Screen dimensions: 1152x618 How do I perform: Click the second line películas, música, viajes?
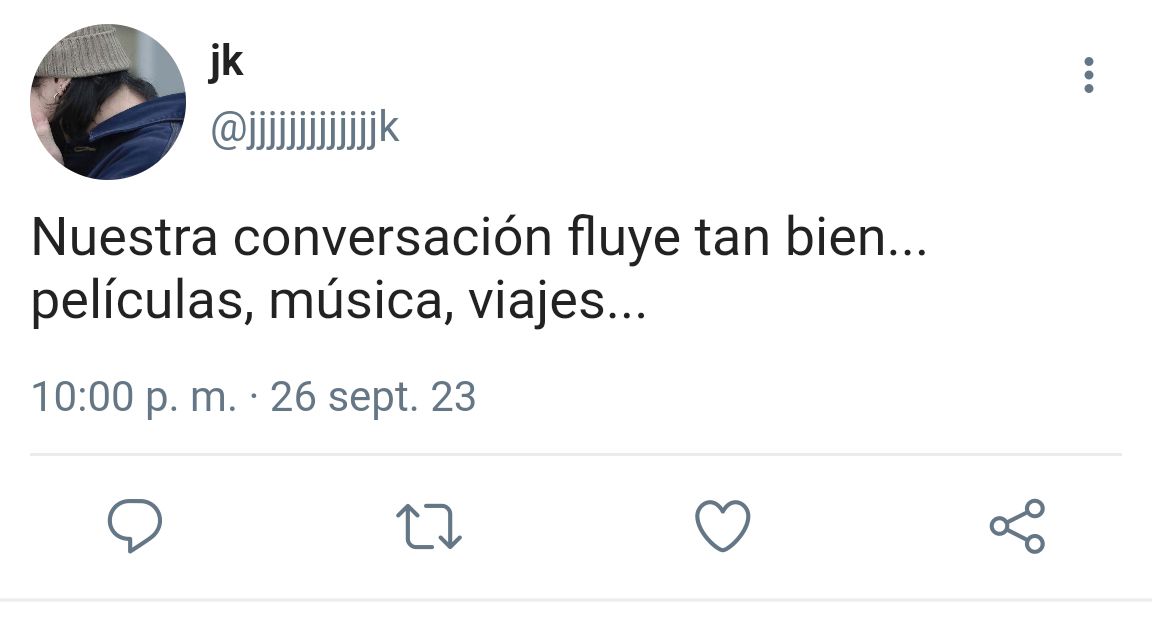[339, 301]
